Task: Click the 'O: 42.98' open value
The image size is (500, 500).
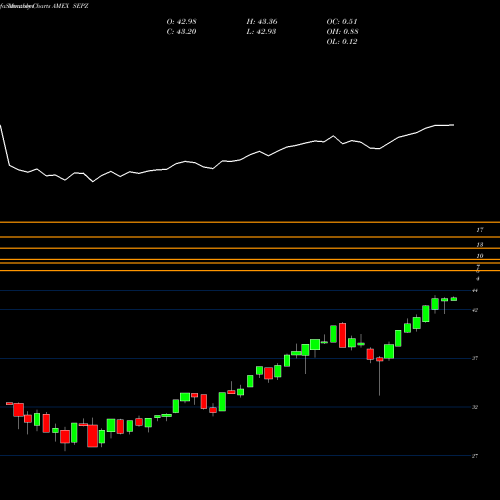Action: [181, 22]
